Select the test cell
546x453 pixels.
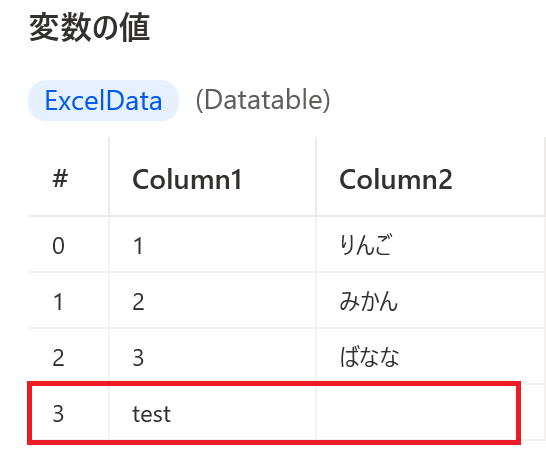coord(213,413)
